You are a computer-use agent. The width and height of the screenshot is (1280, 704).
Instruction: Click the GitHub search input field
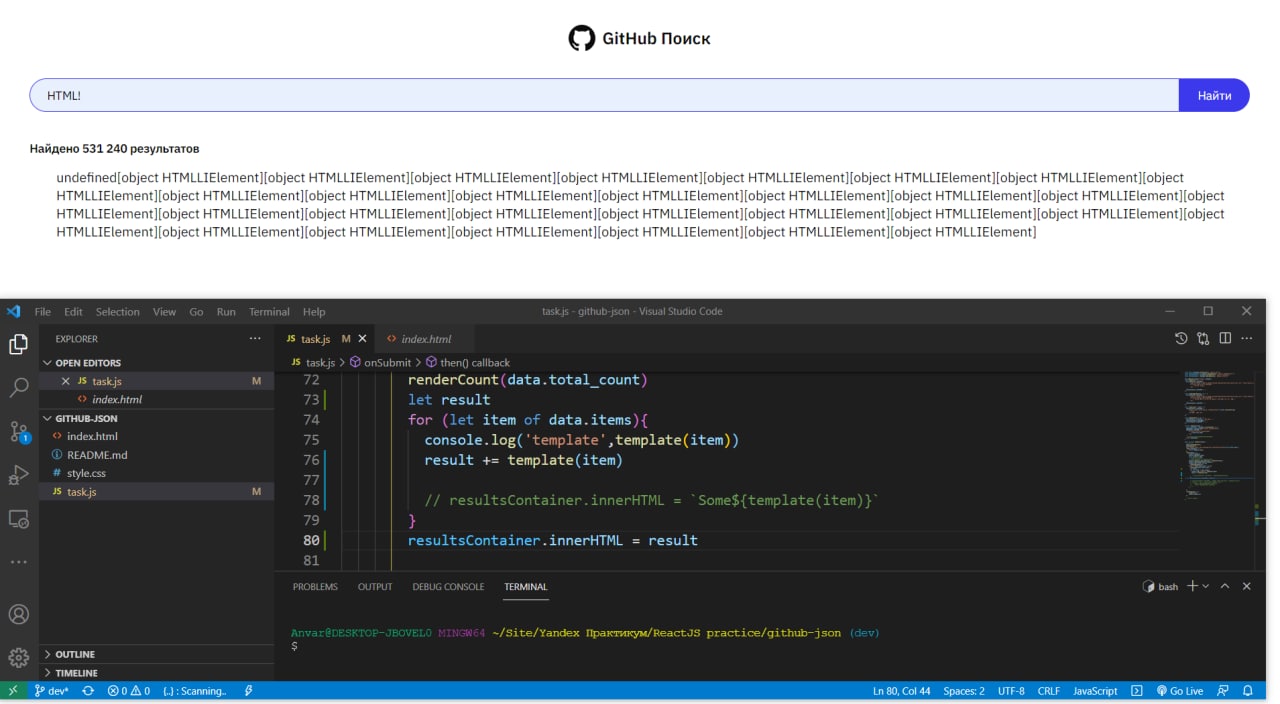pyautogui.click(x=604, y=95)
